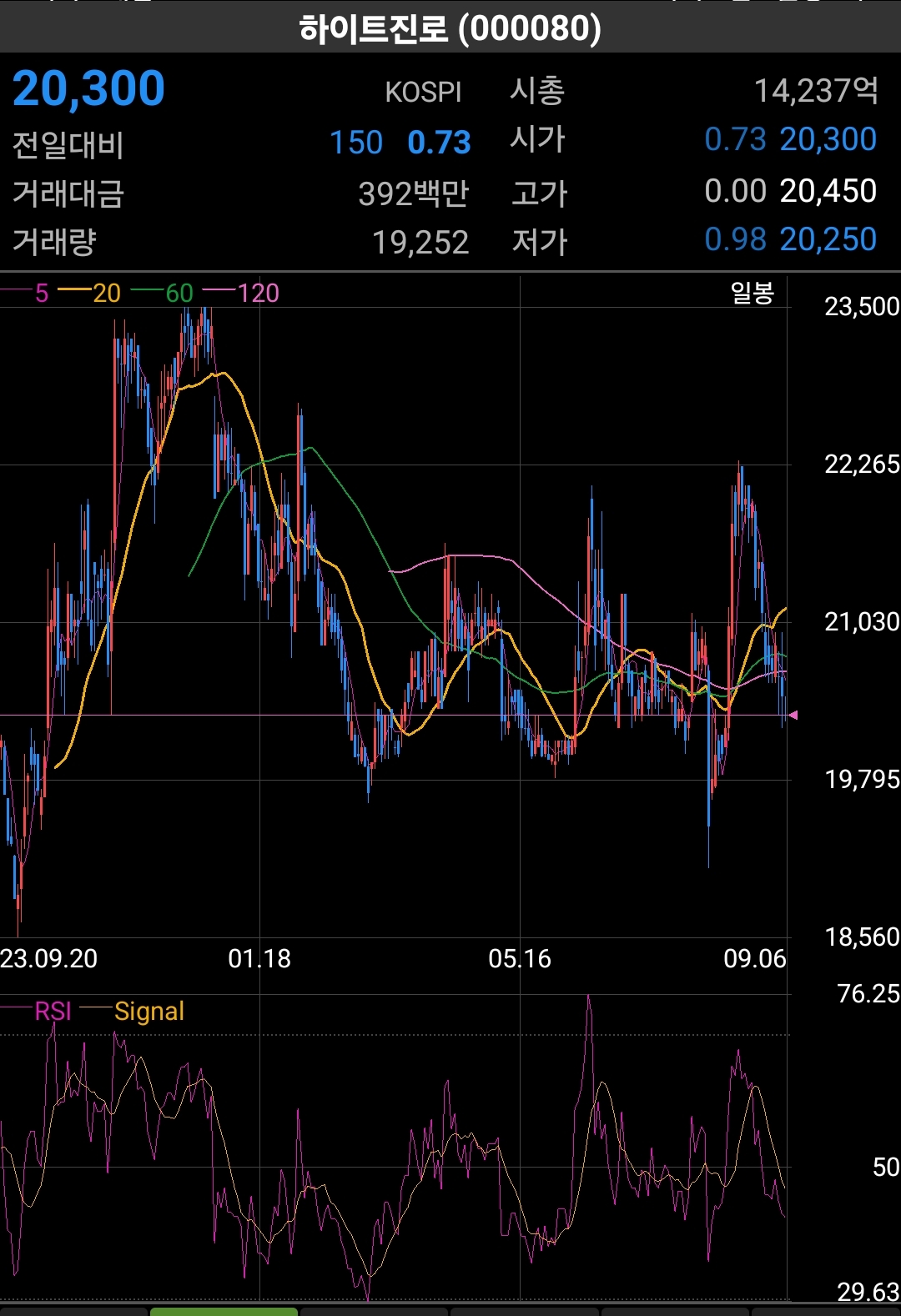Select the 60-day moving average legend
Image resolution: width=901 pixels, height=1316 pixels.
pos(162,294)
